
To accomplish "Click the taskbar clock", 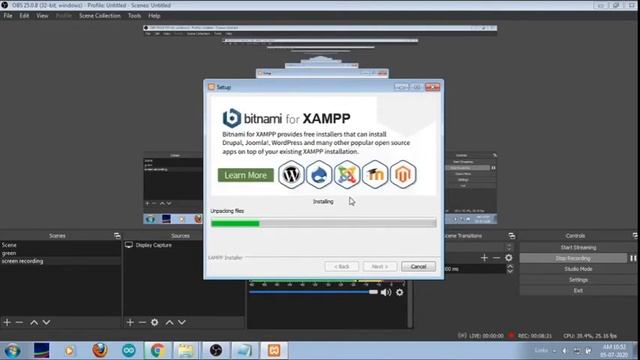I will (614, 351).
